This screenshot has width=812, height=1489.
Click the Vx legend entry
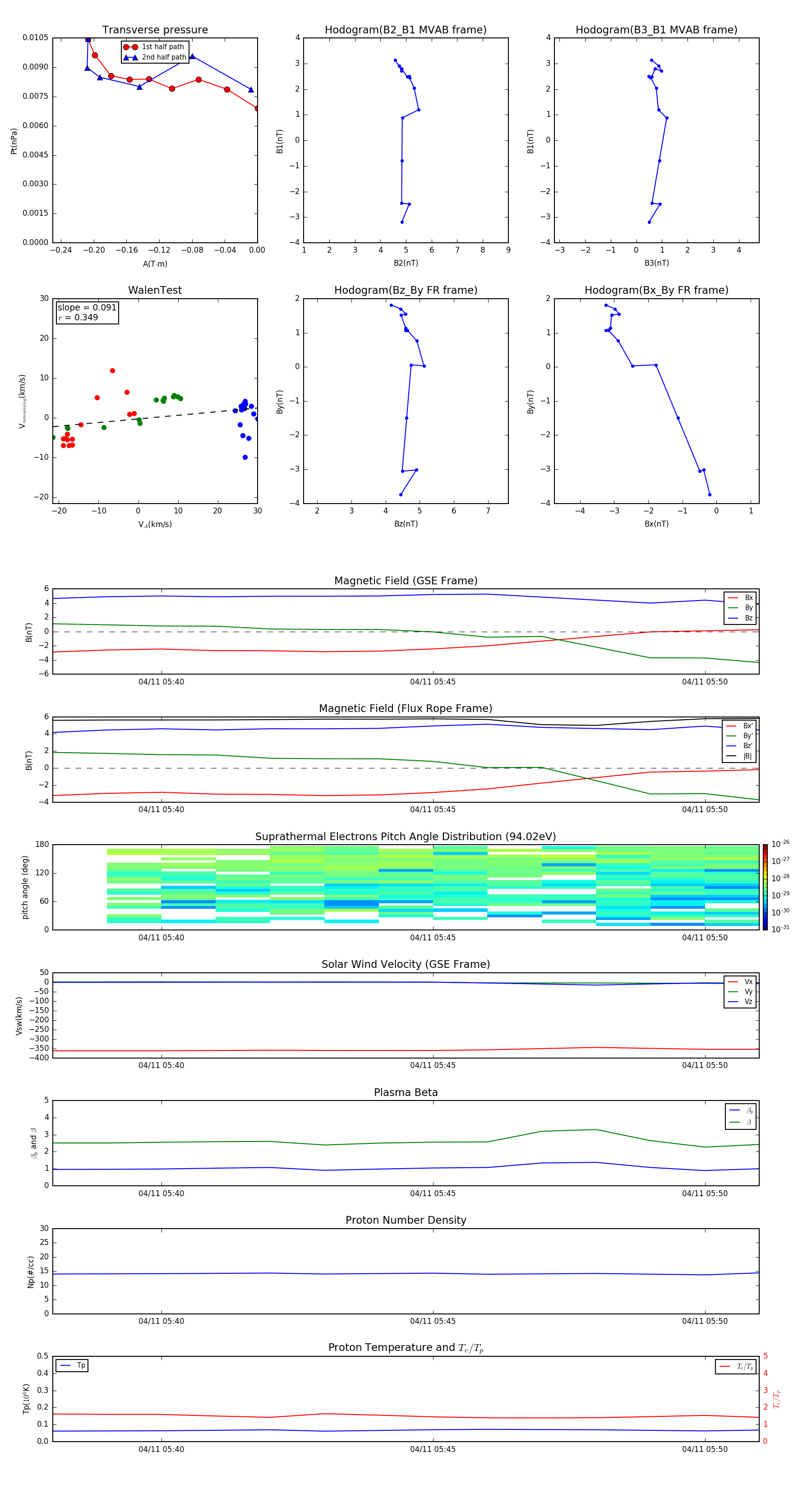coord(740,981)
